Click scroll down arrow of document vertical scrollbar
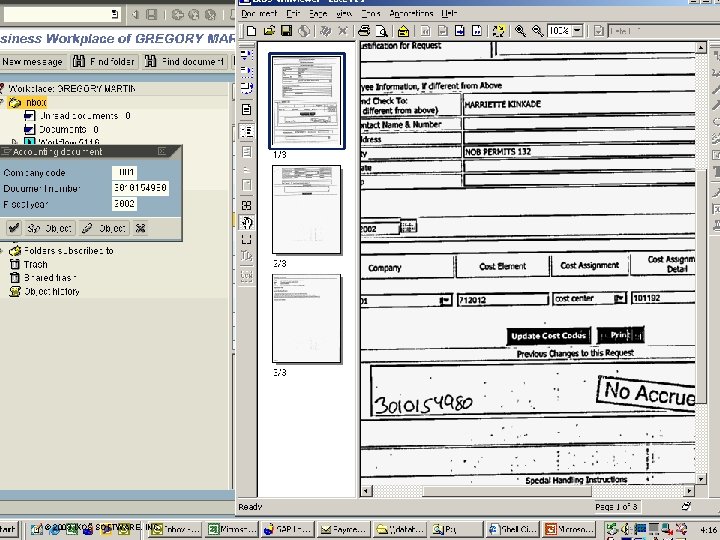The width and height of the screenshot is (720, 540). (700, 479)
